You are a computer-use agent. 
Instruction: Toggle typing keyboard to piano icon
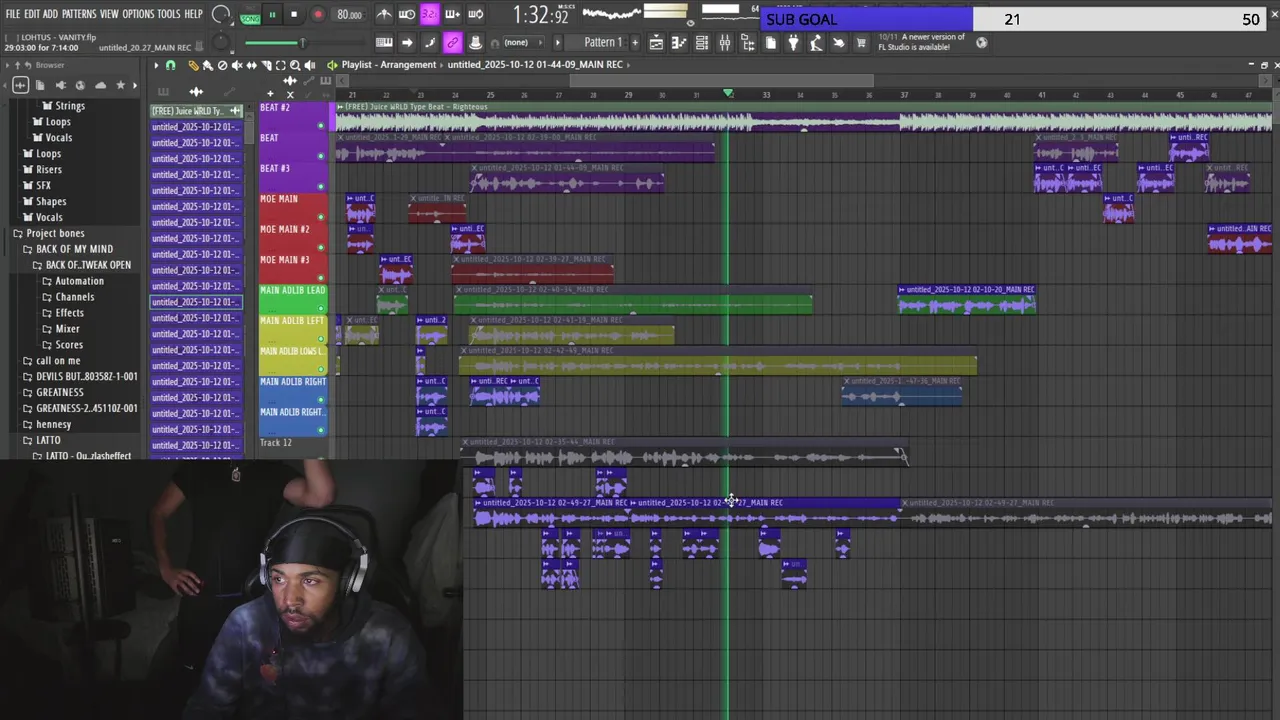pyautogui.click(x=384, y=43)
